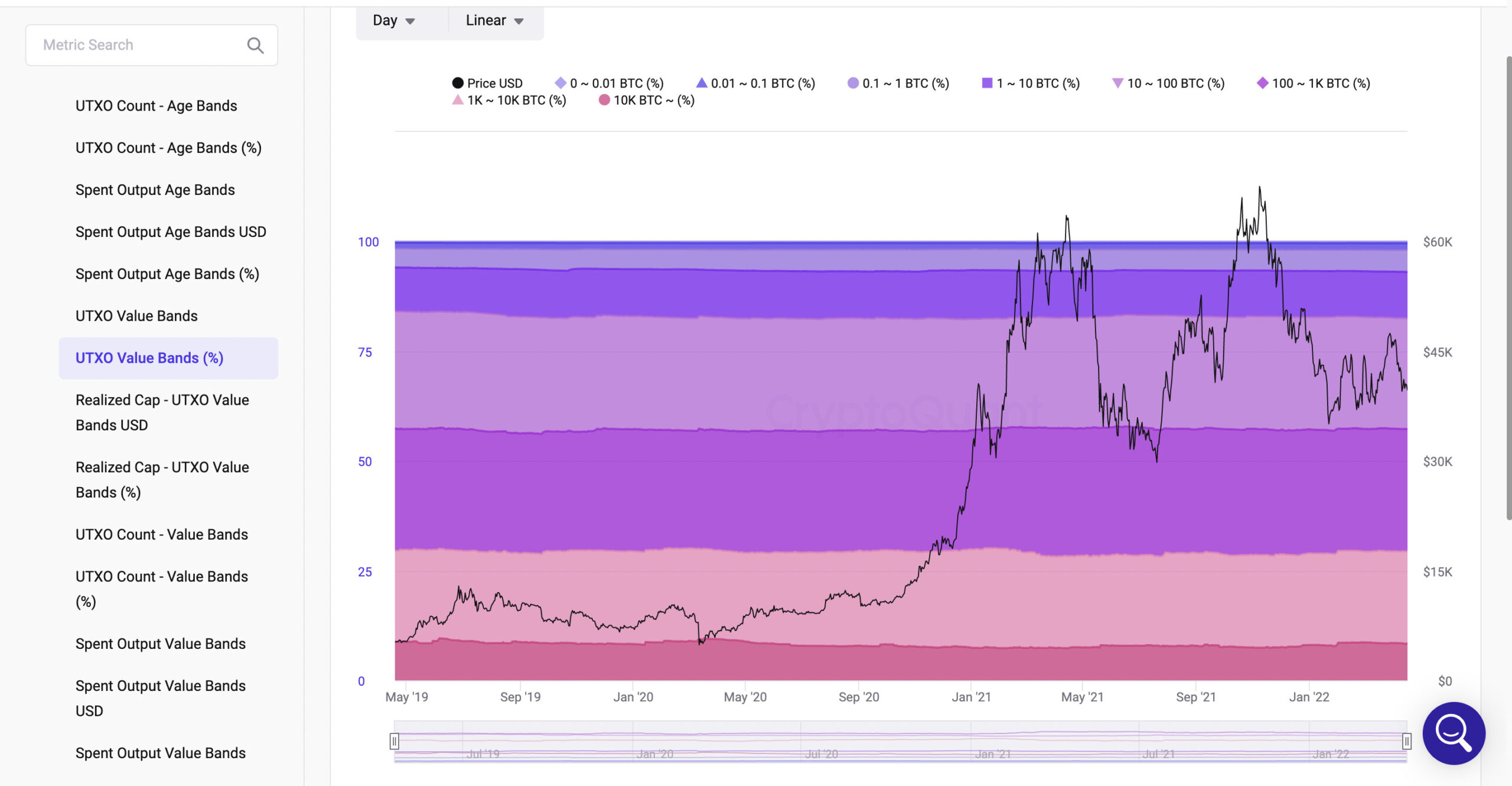Click the right handle of the range navigator
The image size is (1512, 786).
coord(1407,741)
